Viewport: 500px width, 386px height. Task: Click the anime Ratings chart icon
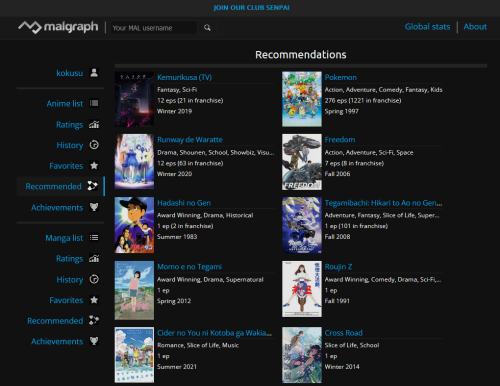[94, 124]
